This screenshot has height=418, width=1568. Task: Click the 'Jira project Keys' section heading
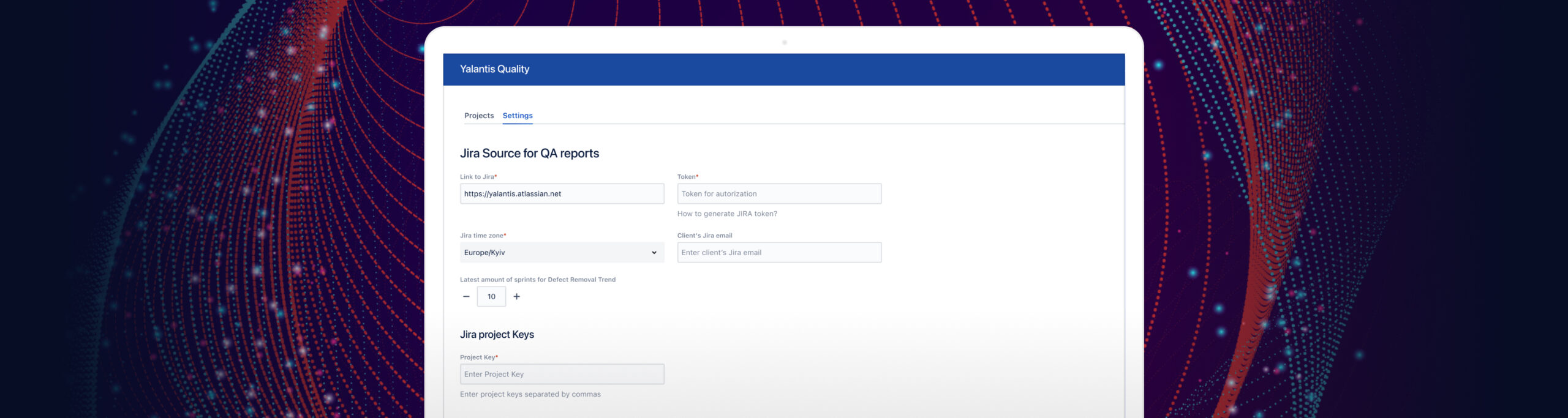(497, 335)
